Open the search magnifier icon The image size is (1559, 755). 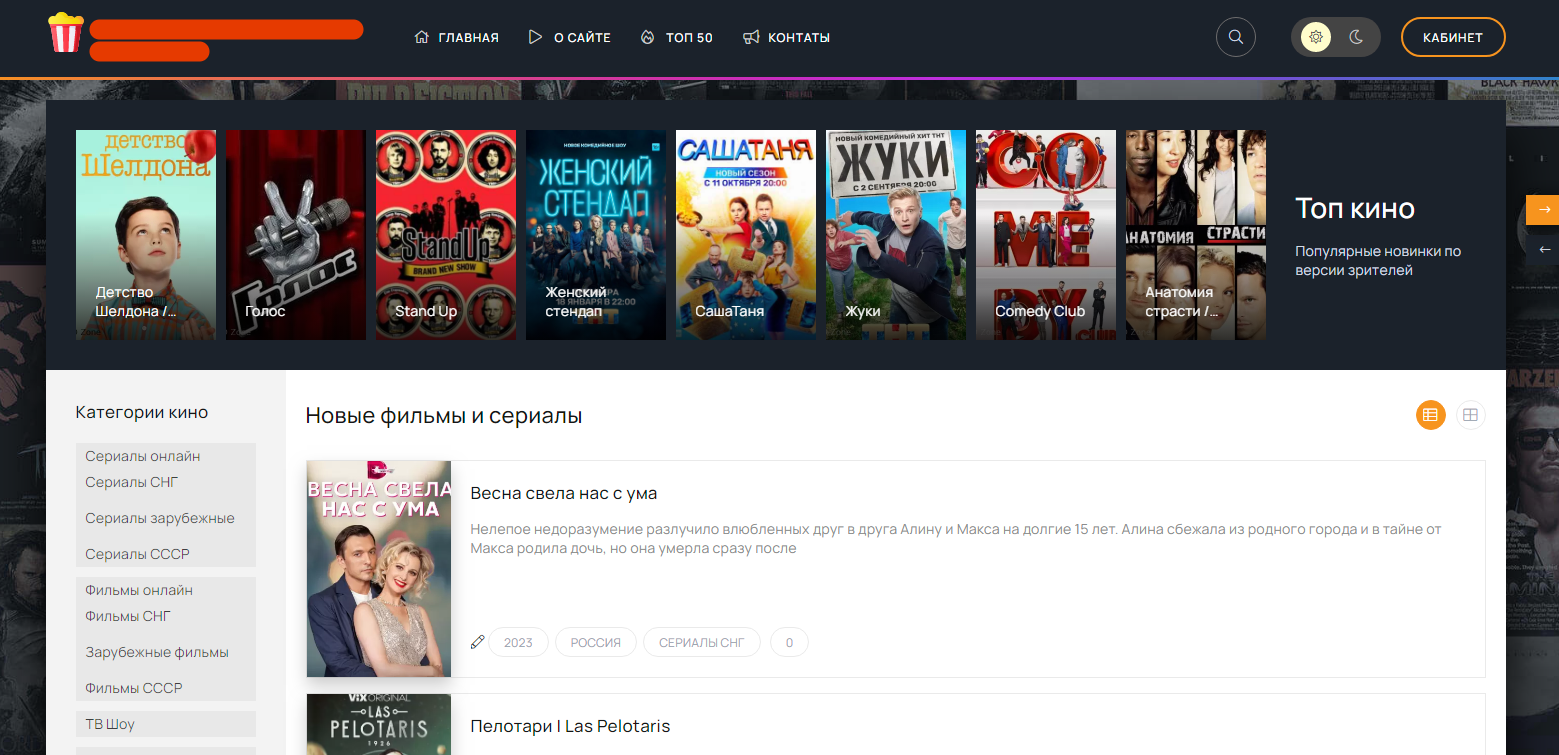click(x=1236, y=37)
